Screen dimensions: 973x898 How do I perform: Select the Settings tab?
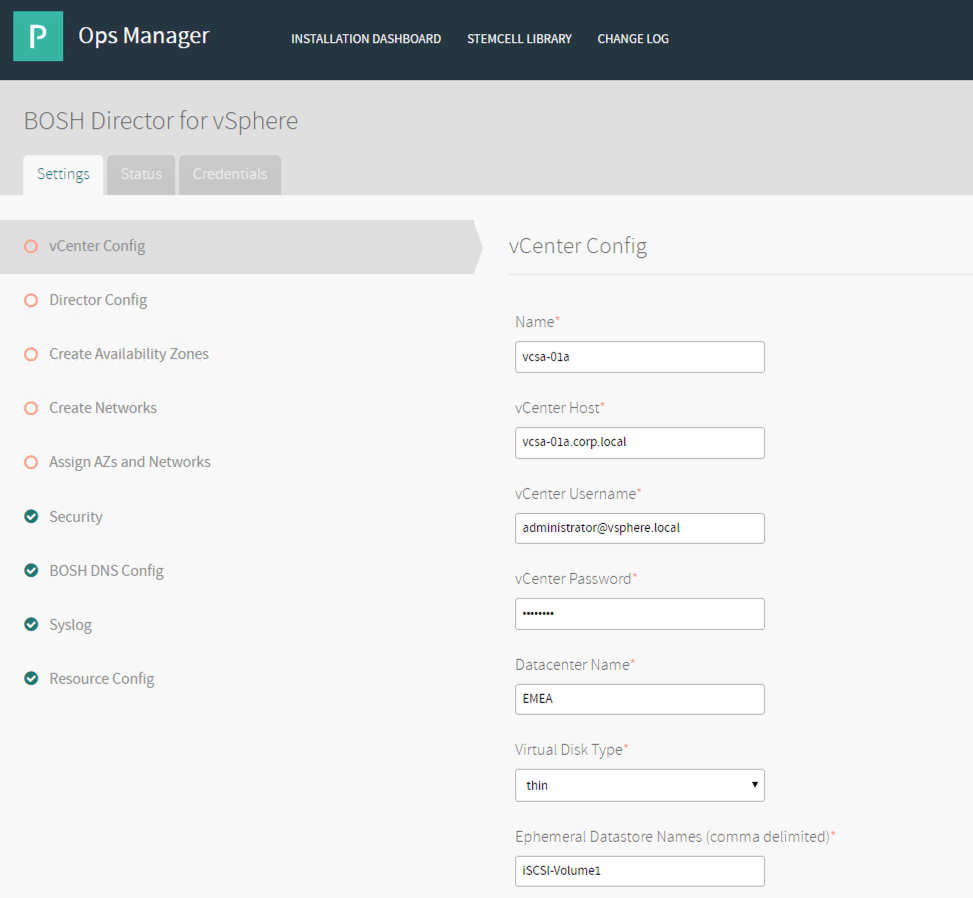click(63, 174)
